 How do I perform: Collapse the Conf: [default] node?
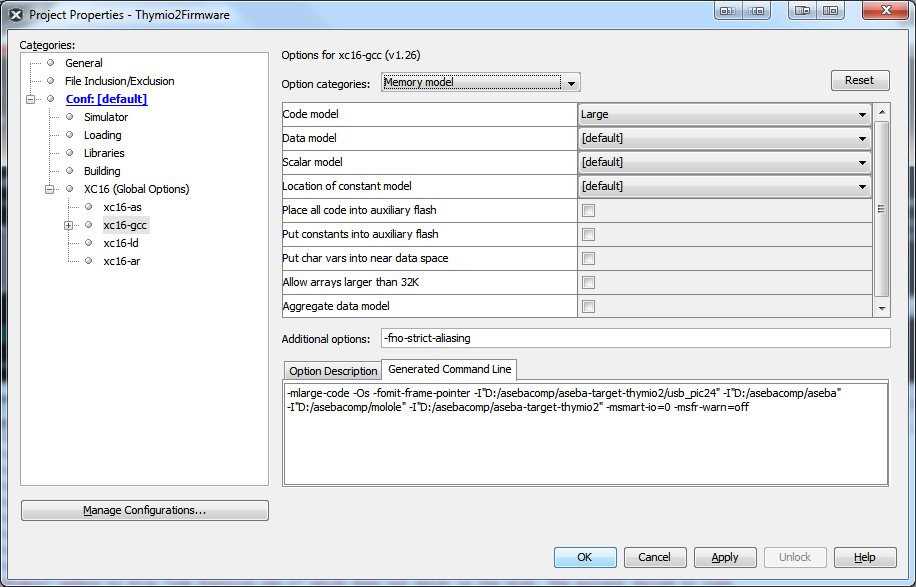(30, 99)
